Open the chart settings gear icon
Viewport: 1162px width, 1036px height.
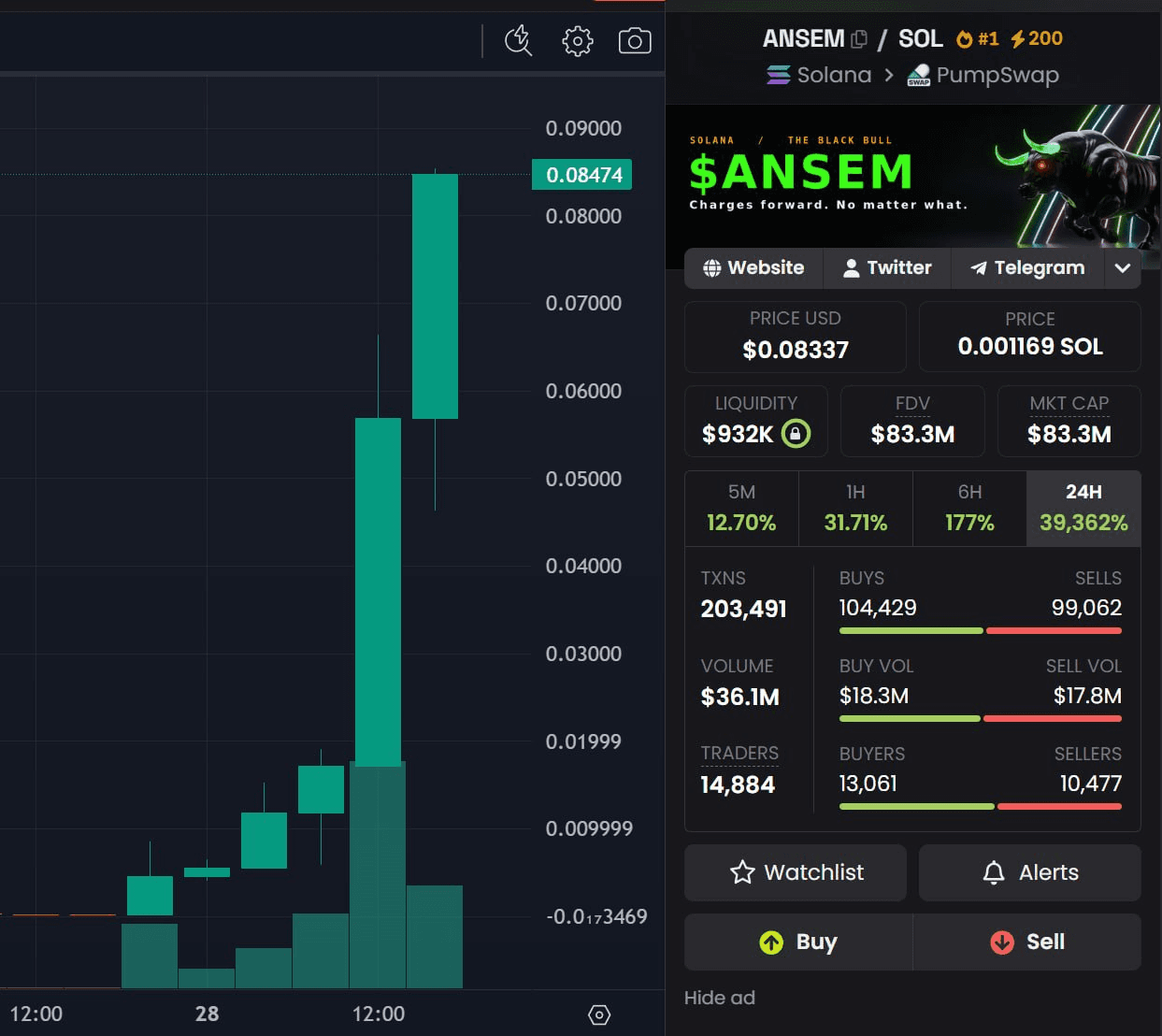pos(578,41)
